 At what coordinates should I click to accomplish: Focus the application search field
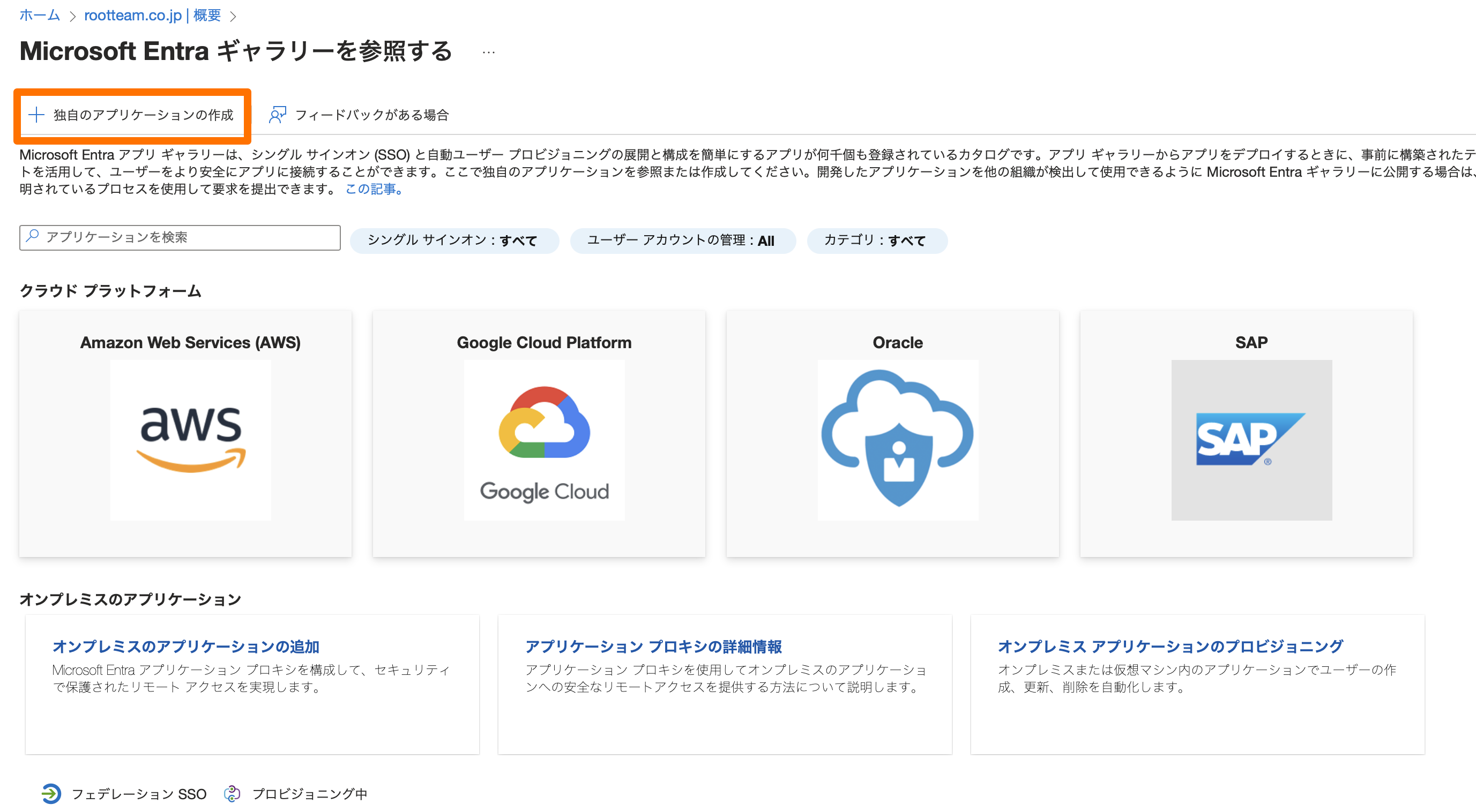pos(189,237)
